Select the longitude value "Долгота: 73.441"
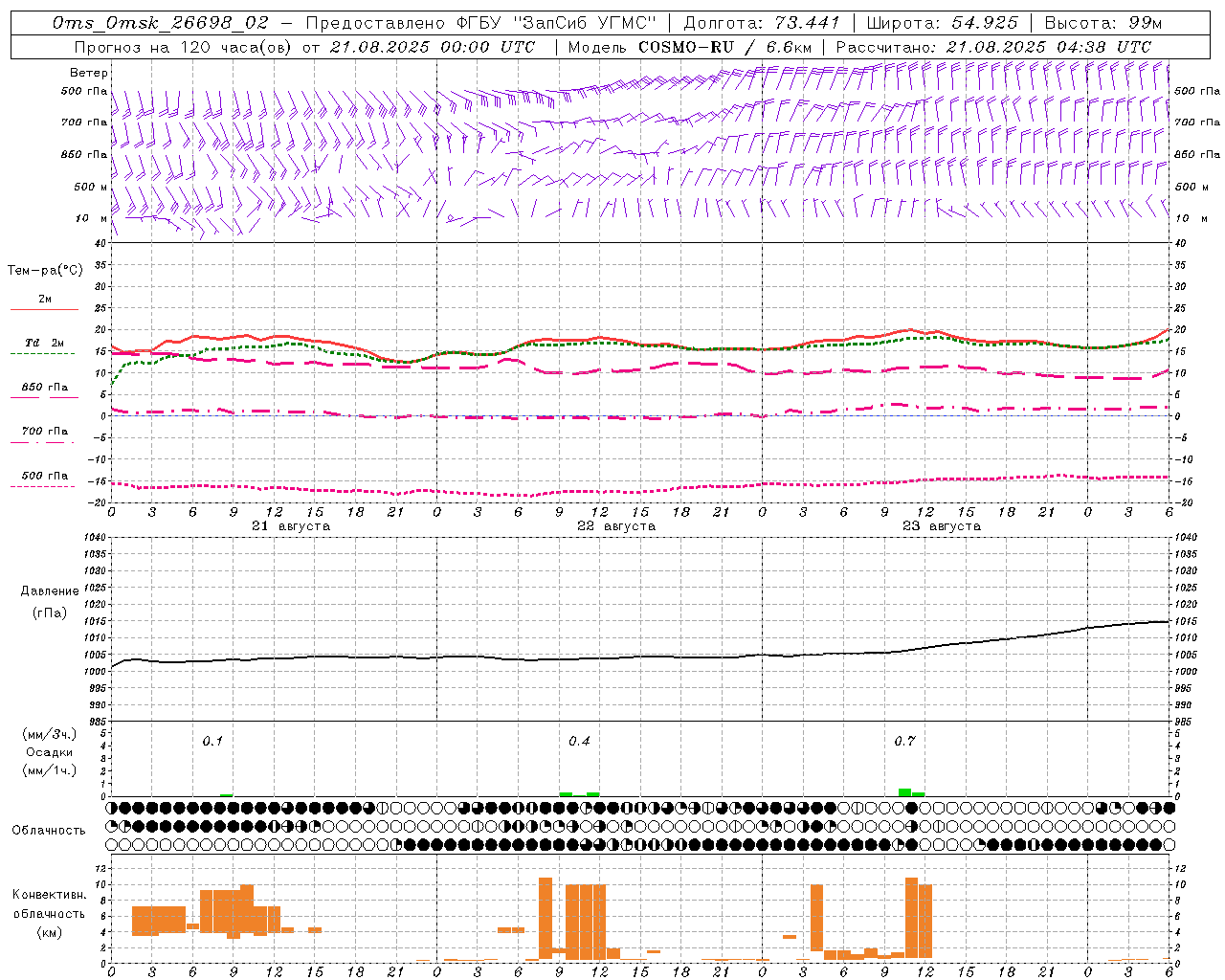This screenshot has height=980, width=1225. (x=762, y=23)
